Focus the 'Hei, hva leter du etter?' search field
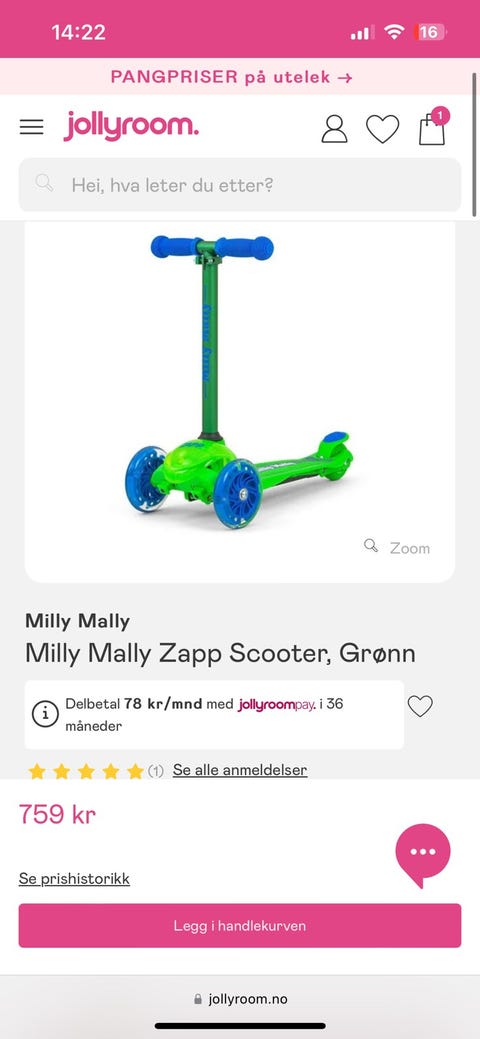The image size is (480, 1039). pyautogui.click(x=239, y=185)
